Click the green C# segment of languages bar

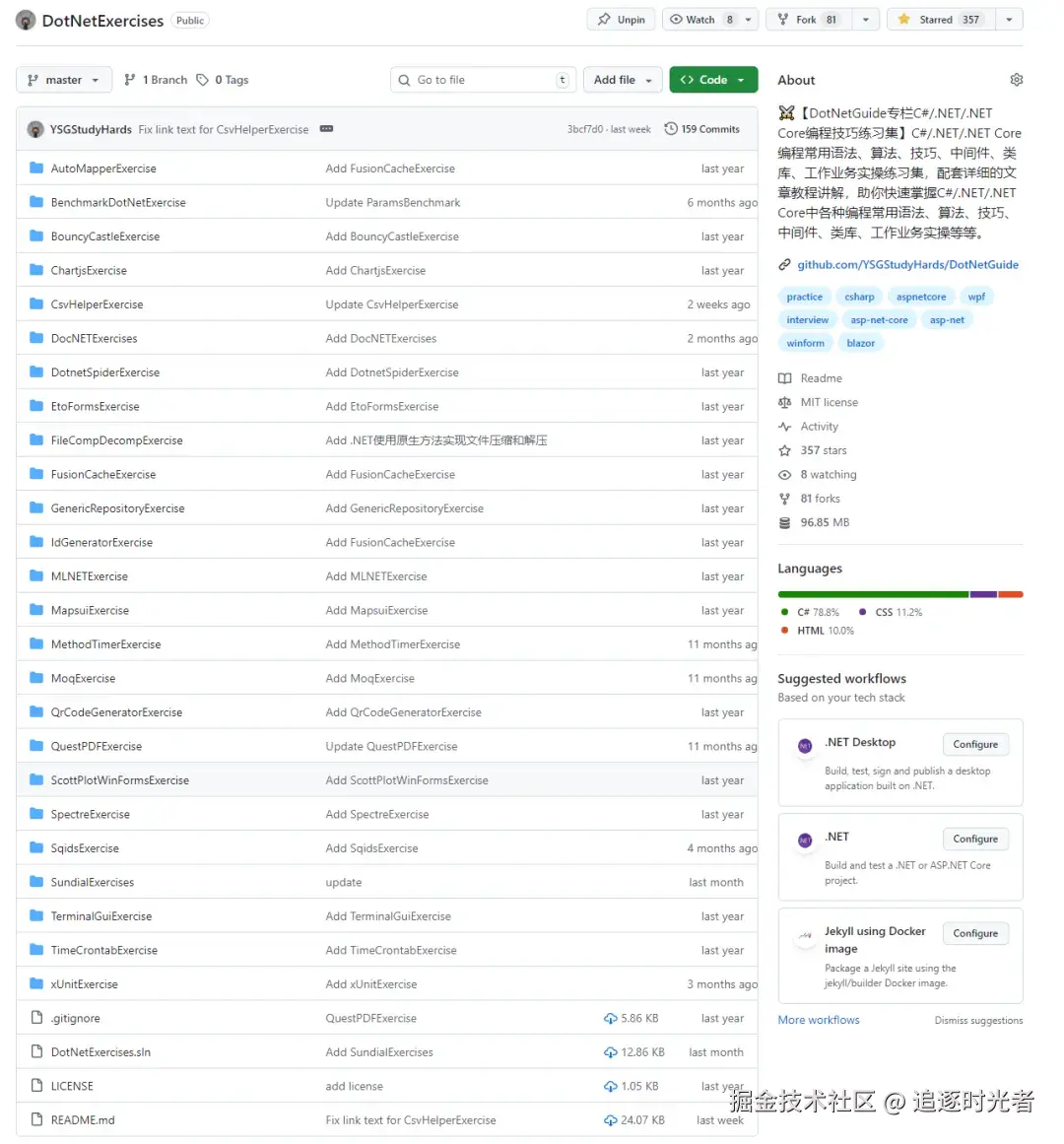click(x=873, y=594)
